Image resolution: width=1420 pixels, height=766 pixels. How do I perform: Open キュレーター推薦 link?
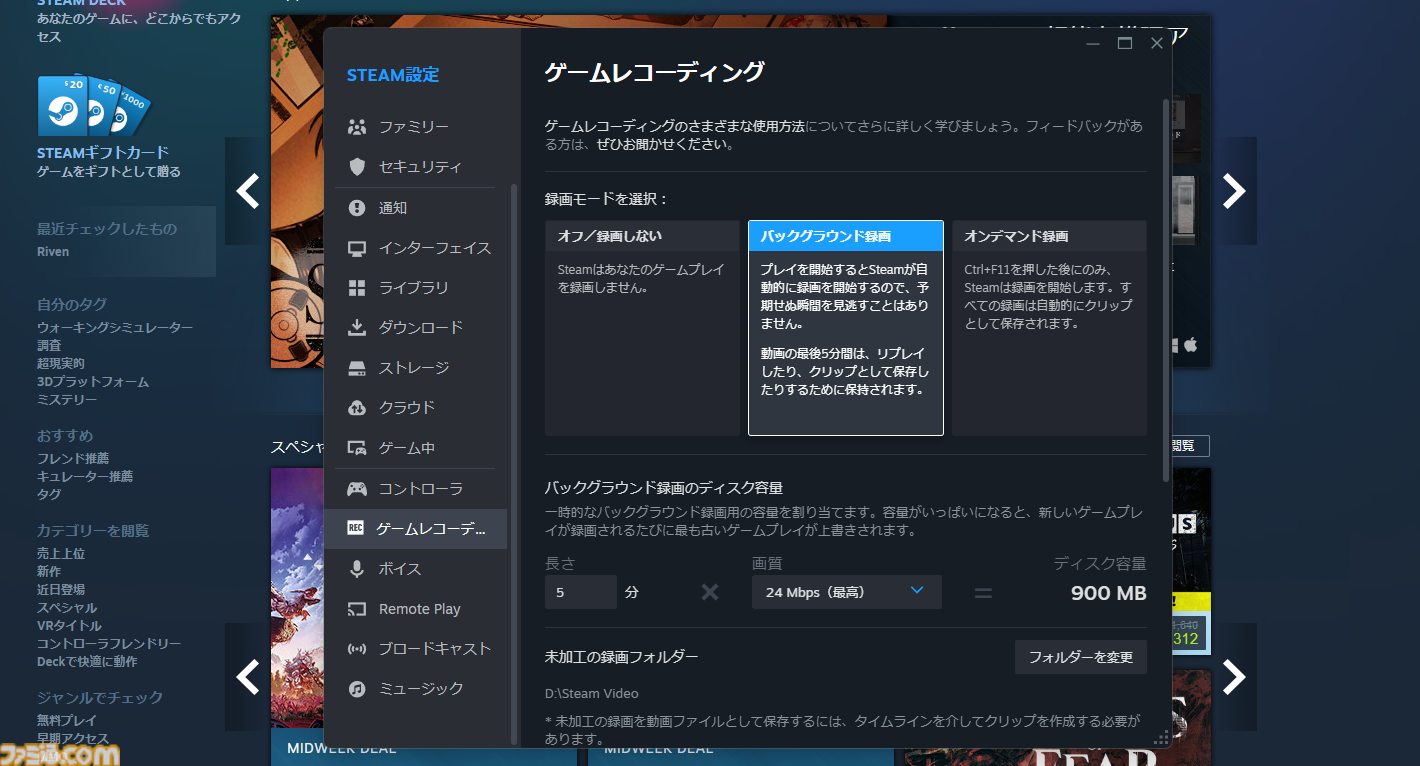coord(85,476)
